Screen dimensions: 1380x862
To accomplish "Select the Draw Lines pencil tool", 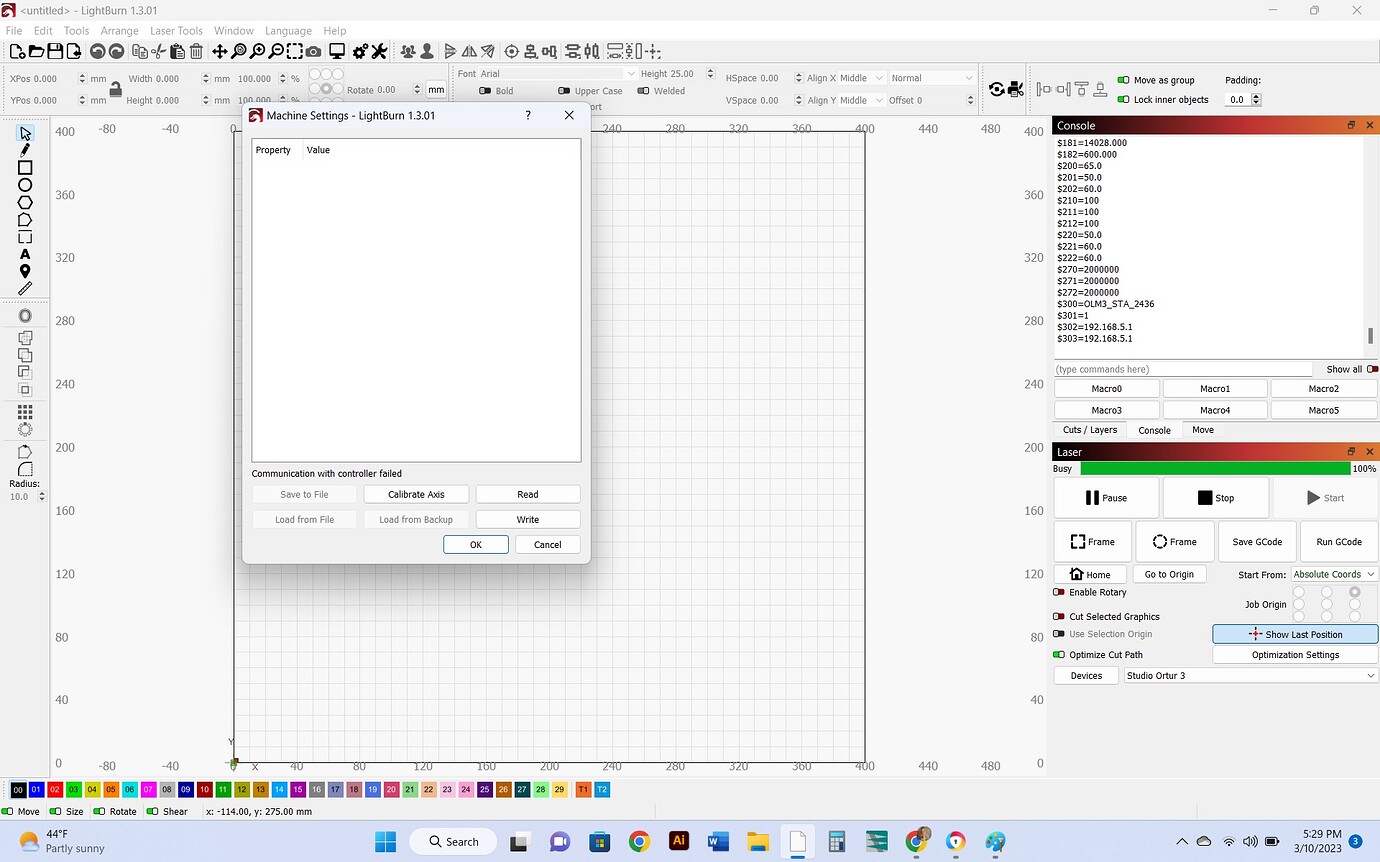I will (x=25, y=150).
